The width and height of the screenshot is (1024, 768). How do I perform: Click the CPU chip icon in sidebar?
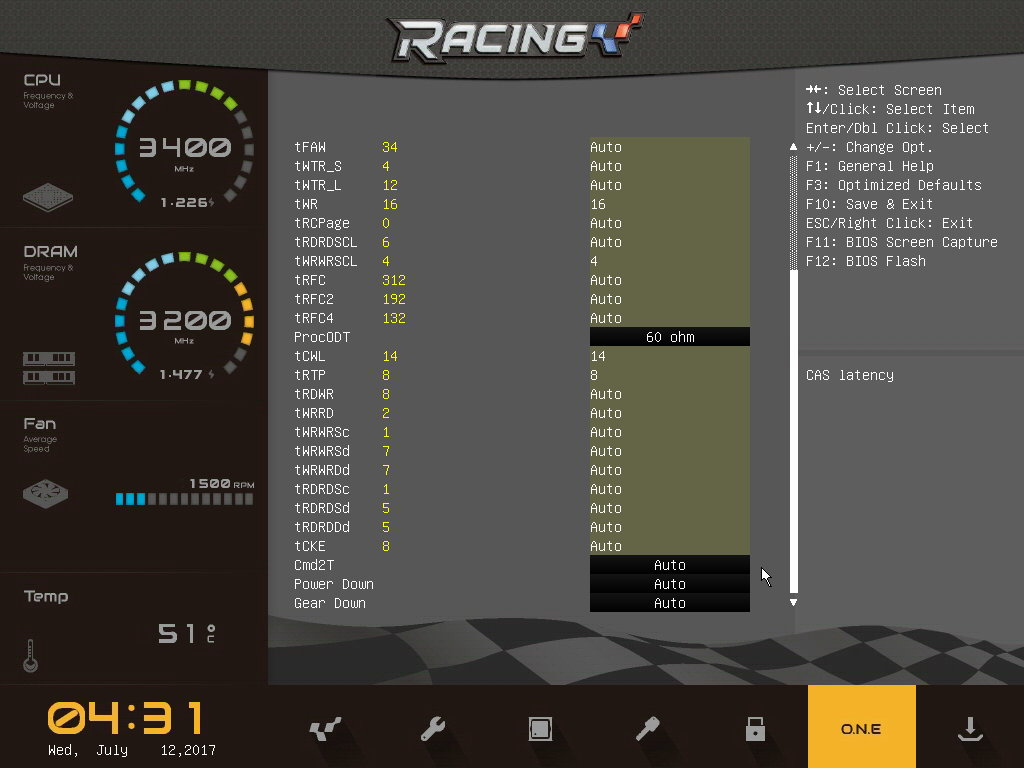48,196
